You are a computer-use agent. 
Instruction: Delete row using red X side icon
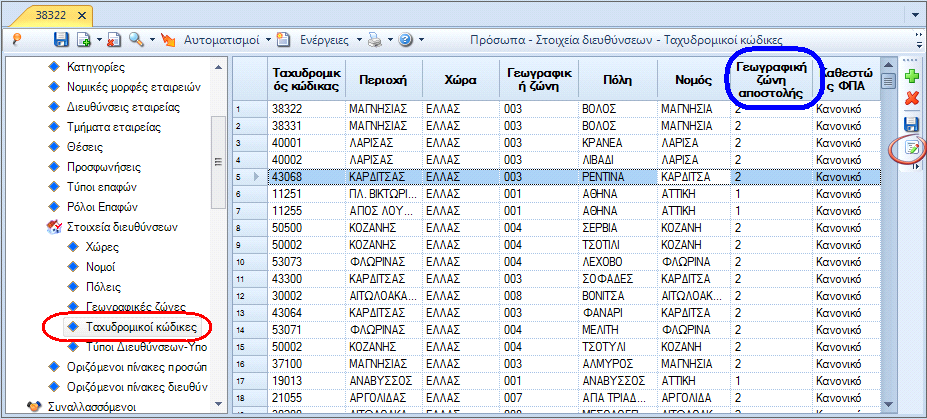point(912,99)
